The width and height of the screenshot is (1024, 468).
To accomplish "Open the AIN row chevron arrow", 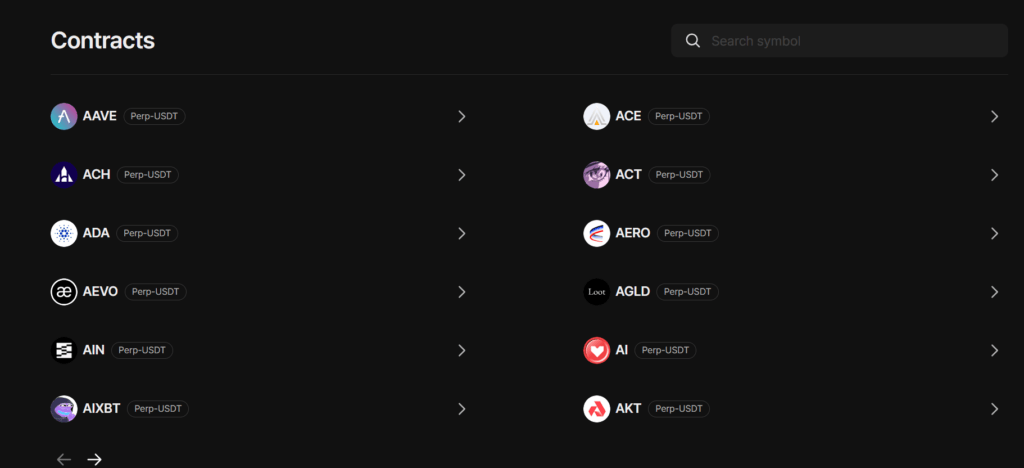I will pyautogui.click(x=461, y=350).
